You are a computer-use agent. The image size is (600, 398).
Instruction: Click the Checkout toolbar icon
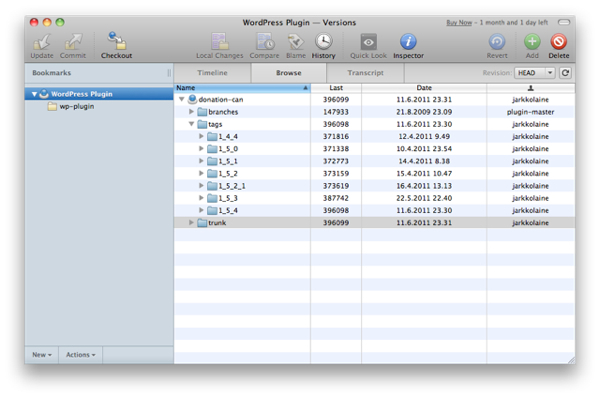[x=116, y=41]
